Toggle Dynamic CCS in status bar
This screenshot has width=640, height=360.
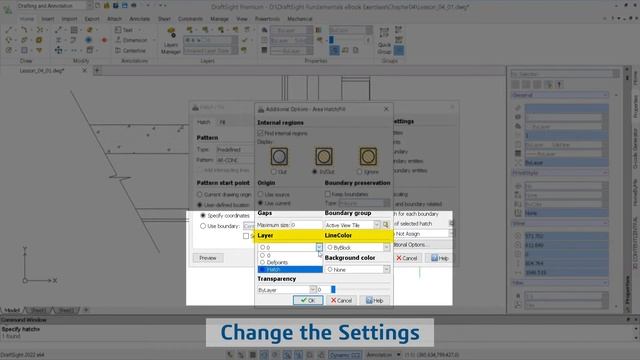coord(344,355)
